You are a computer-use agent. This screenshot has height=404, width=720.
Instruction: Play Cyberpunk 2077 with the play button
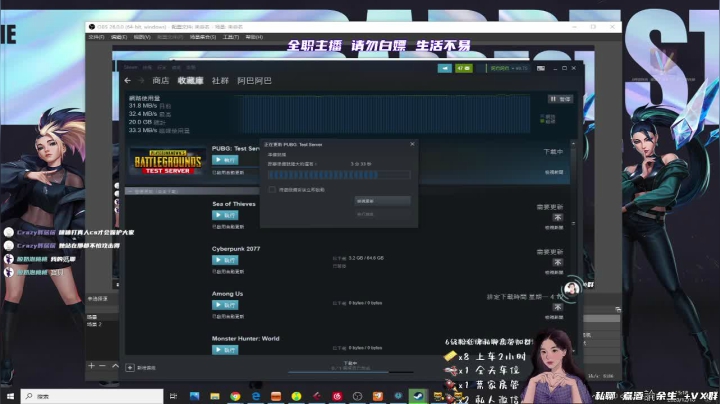click(225, 260)
